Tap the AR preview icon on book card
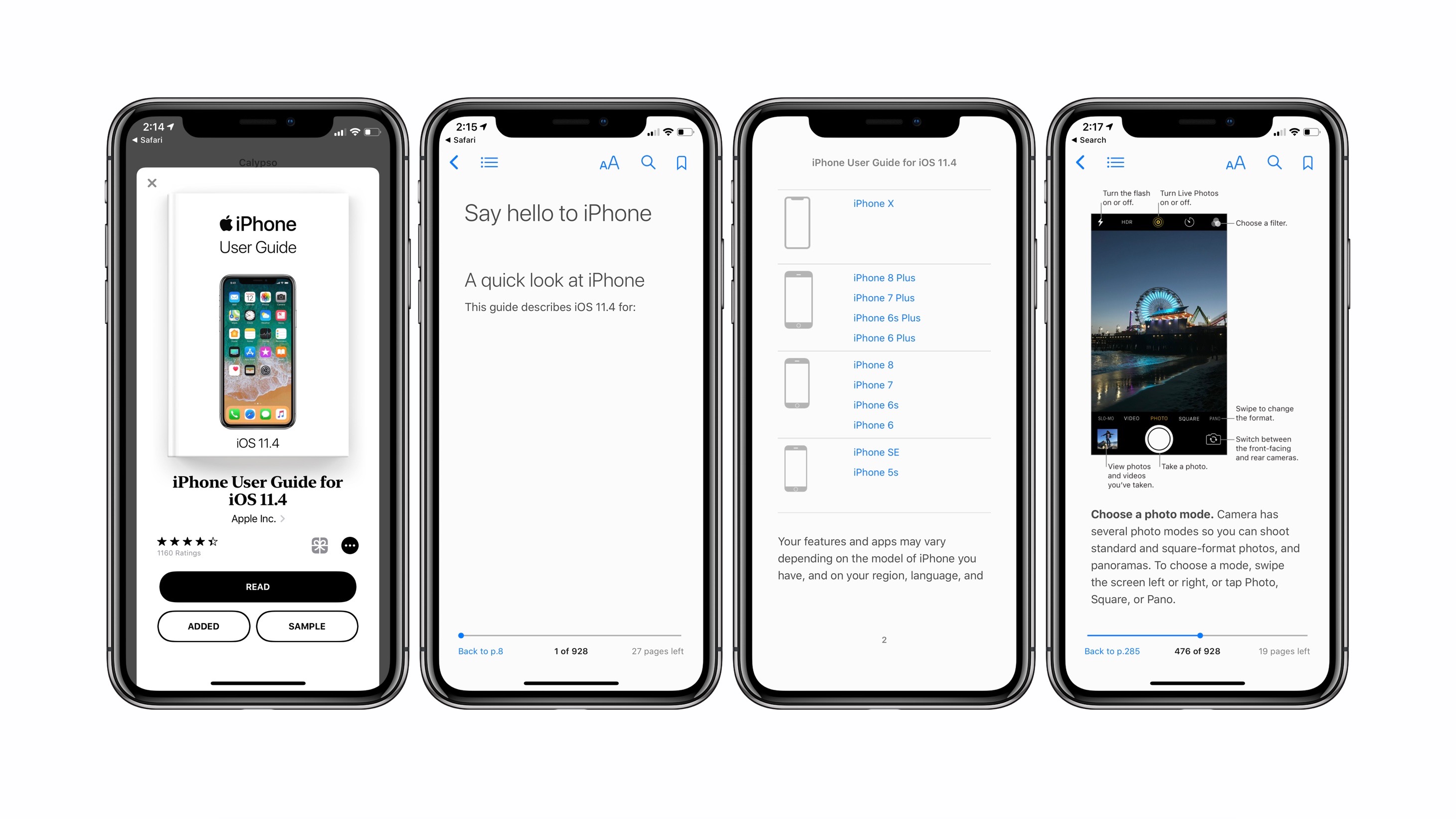Image resolution: width=1456 pixels, height=819 pixels. click(319, 545)
